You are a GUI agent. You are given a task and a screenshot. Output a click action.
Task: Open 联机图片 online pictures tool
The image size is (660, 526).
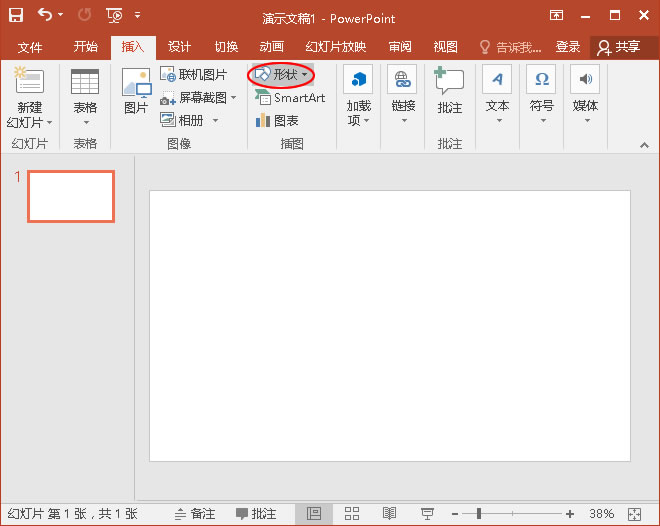click(194, 75)
